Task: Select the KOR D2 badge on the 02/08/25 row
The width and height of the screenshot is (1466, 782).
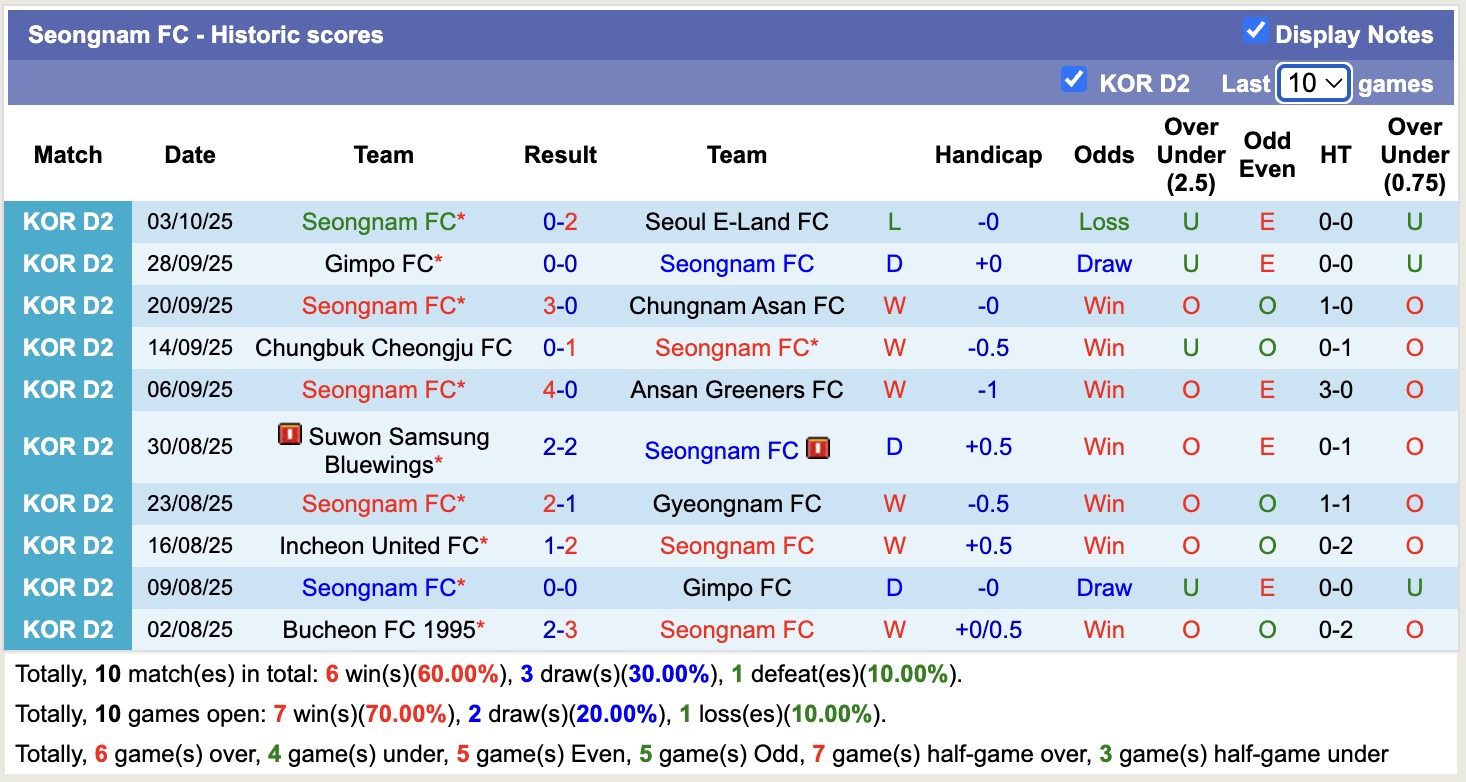Action: [67, 629]
